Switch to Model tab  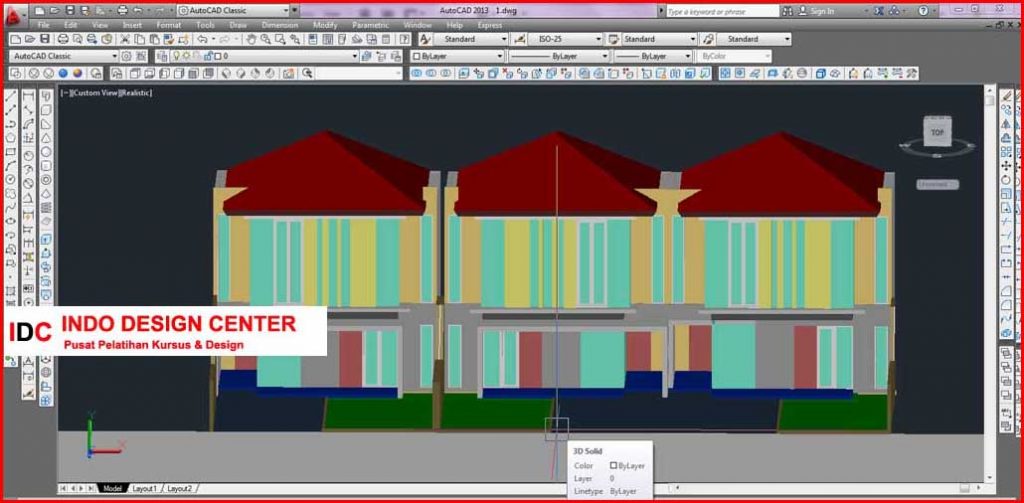tap(112, 489)
